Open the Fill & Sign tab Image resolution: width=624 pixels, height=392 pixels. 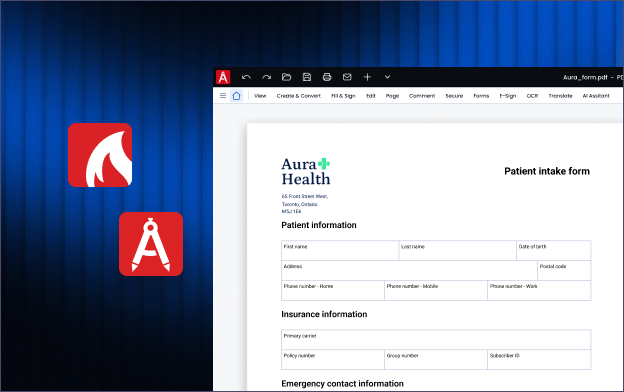[x=343, y=96]
